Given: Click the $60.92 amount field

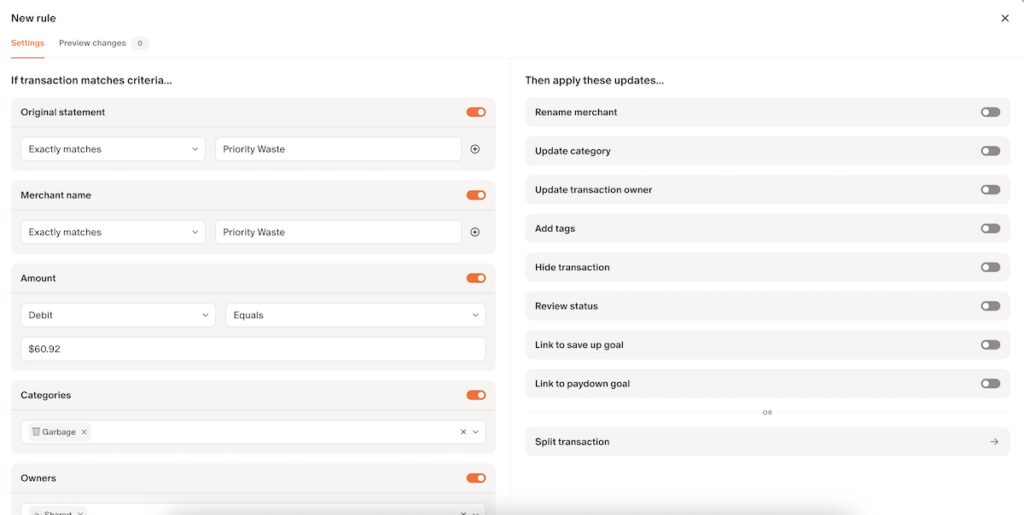Looking at the screenshot, I should (253, 349).
